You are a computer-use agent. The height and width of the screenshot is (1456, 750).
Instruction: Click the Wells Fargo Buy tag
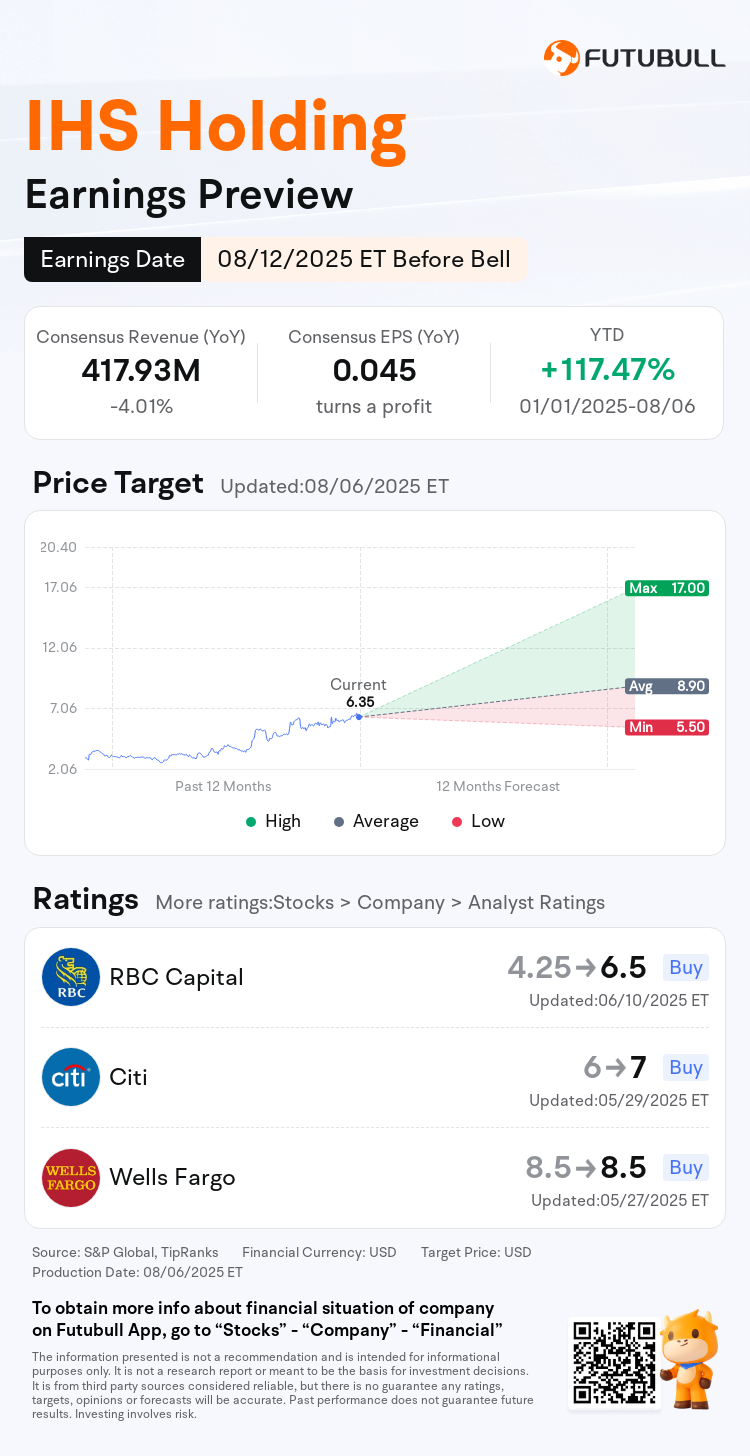(686, 1167)
